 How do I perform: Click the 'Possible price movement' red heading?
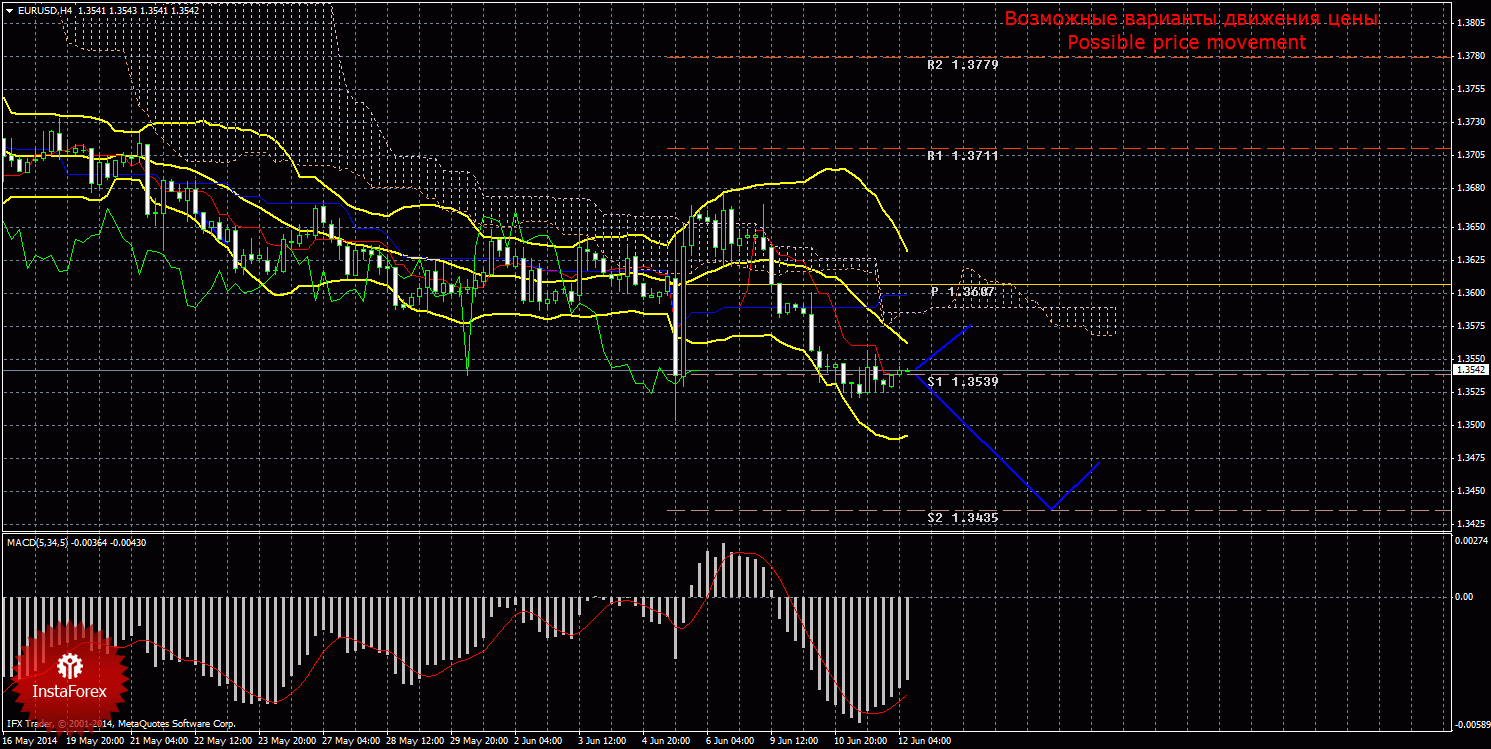coord(1185,42)
